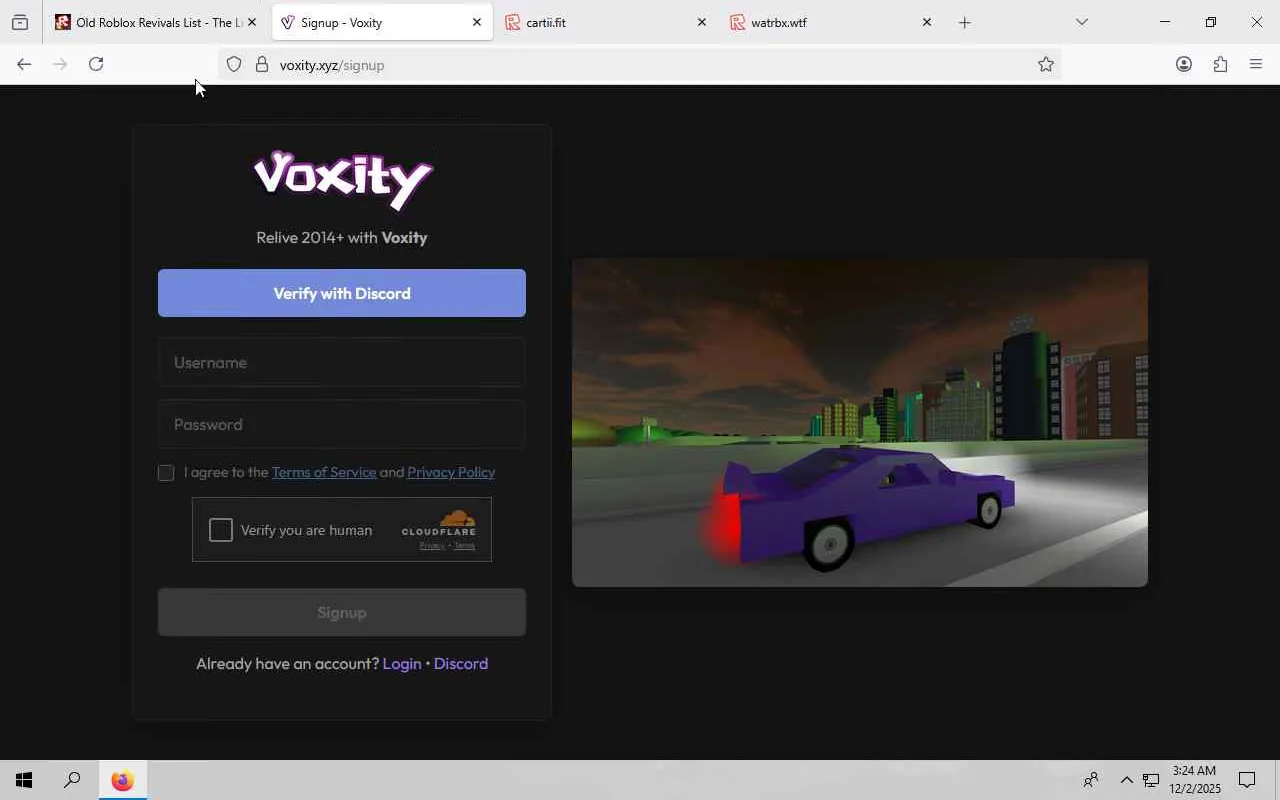The height and width of the screenshot is (800, 1280).
Task: Click the Voxity logo
Action: [x=343, y=181]
